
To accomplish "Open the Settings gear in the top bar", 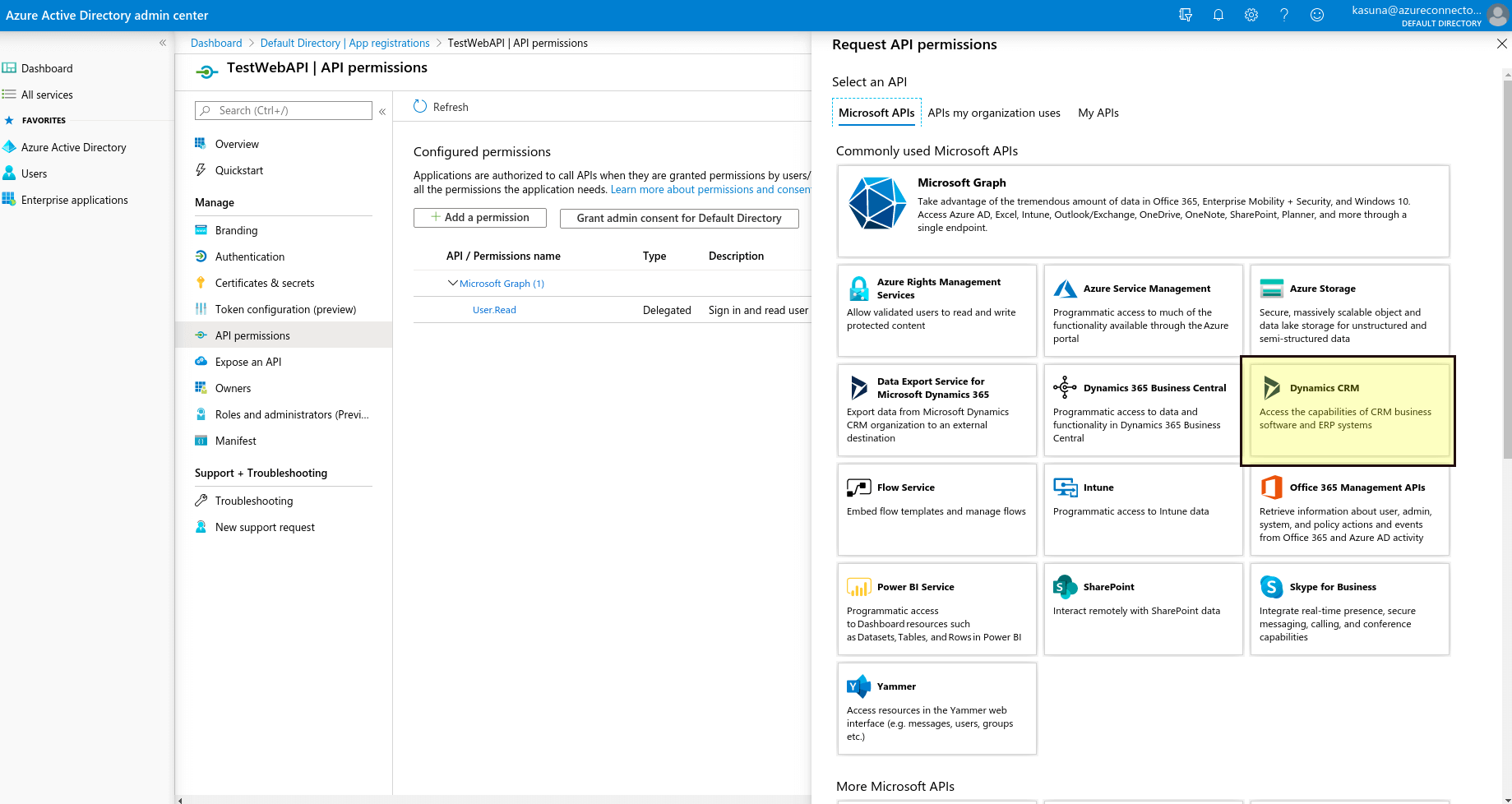I will click(x=1251, y=15).
